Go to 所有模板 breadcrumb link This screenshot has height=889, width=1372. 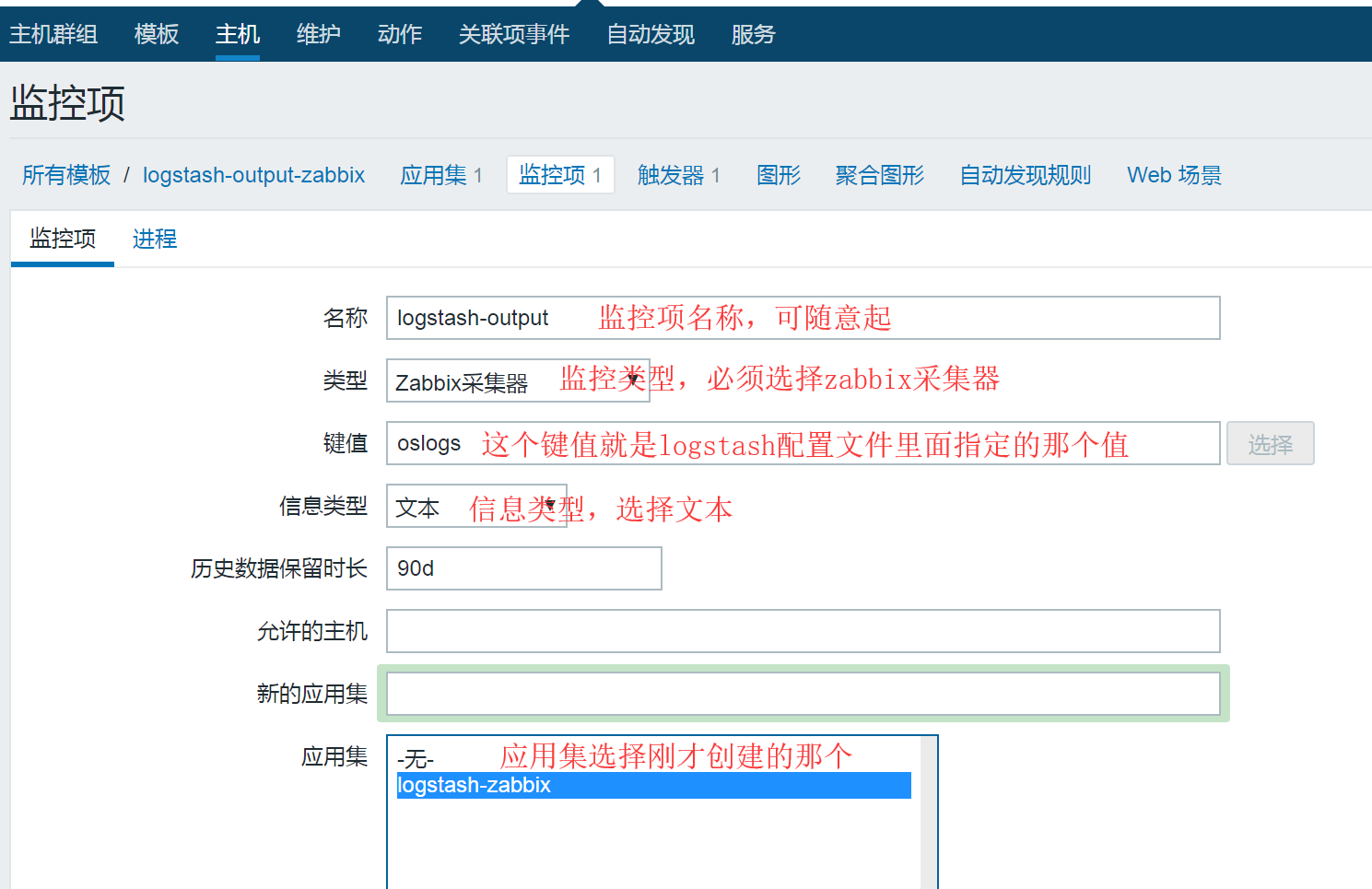[66, 175]
